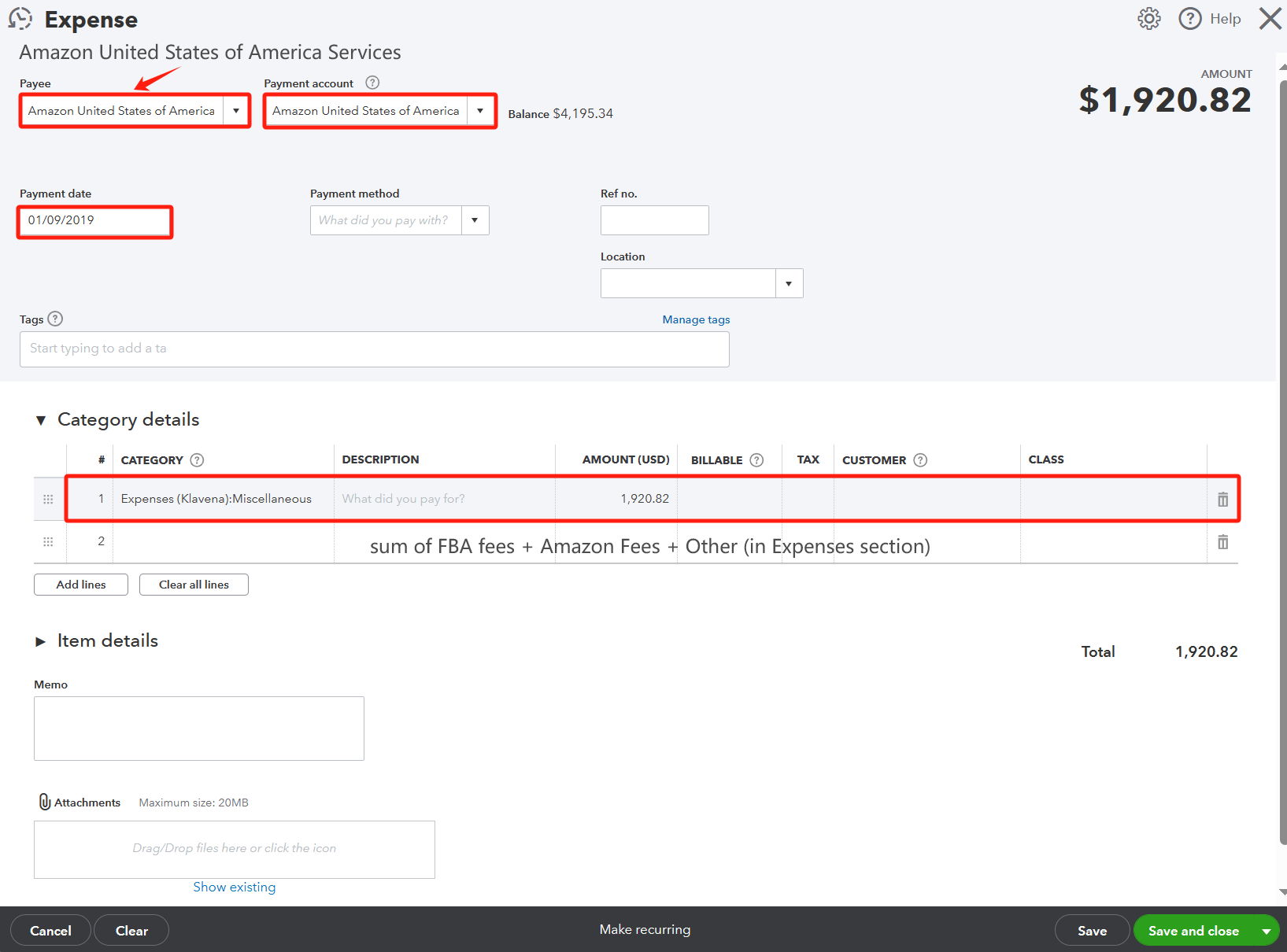Delete line 2 with trash icon
1287x952 pixels.
point(1222,541)
